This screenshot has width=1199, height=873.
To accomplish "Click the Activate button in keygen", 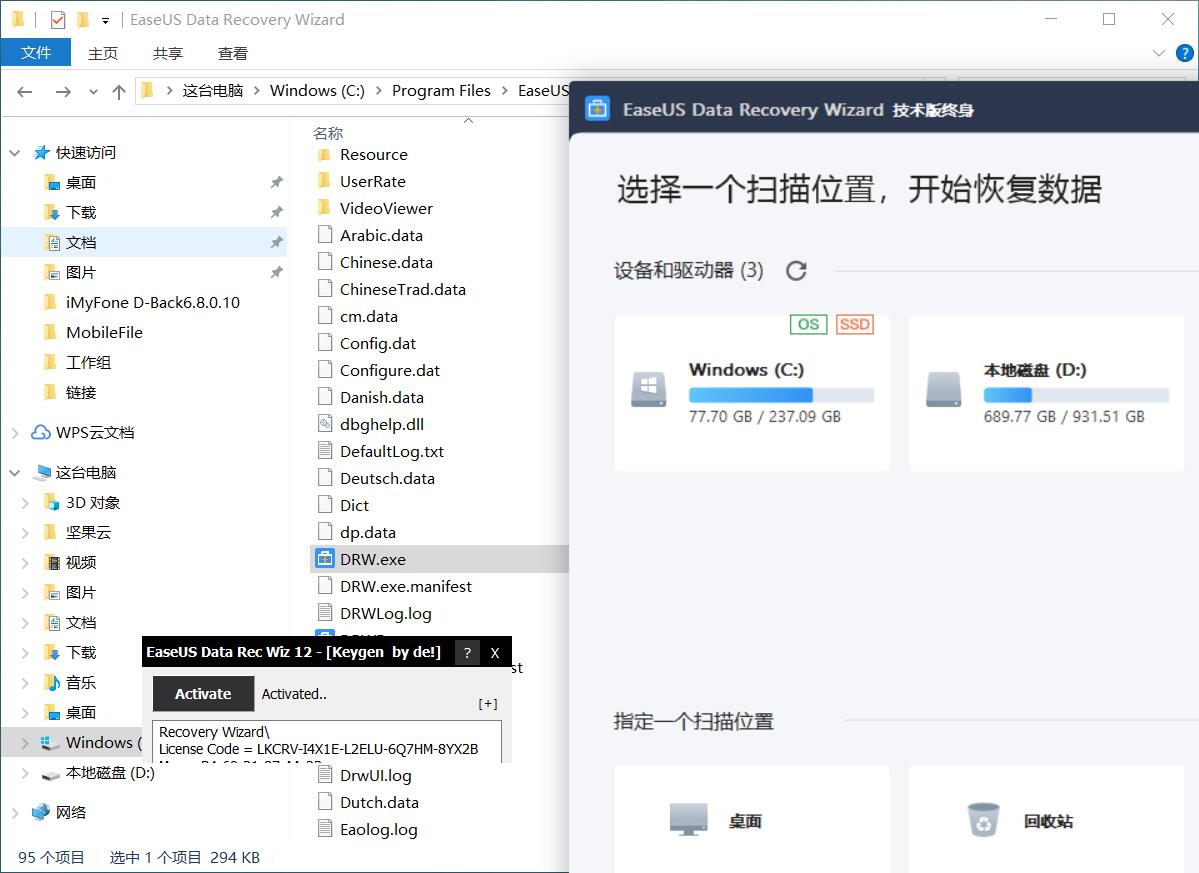I will (x=203, y=693).
